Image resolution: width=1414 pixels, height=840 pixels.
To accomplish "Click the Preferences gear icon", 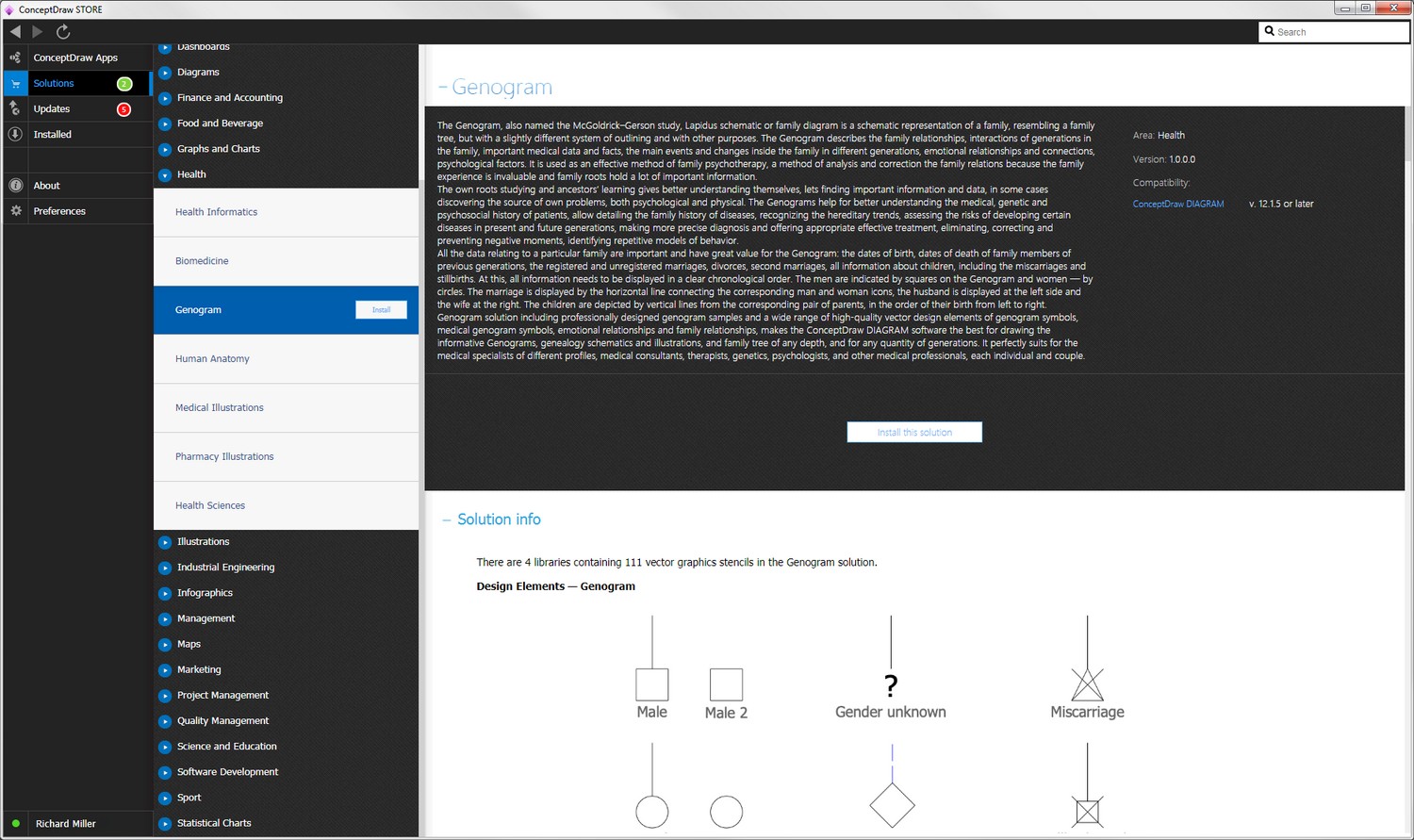I will click(15, 211).
